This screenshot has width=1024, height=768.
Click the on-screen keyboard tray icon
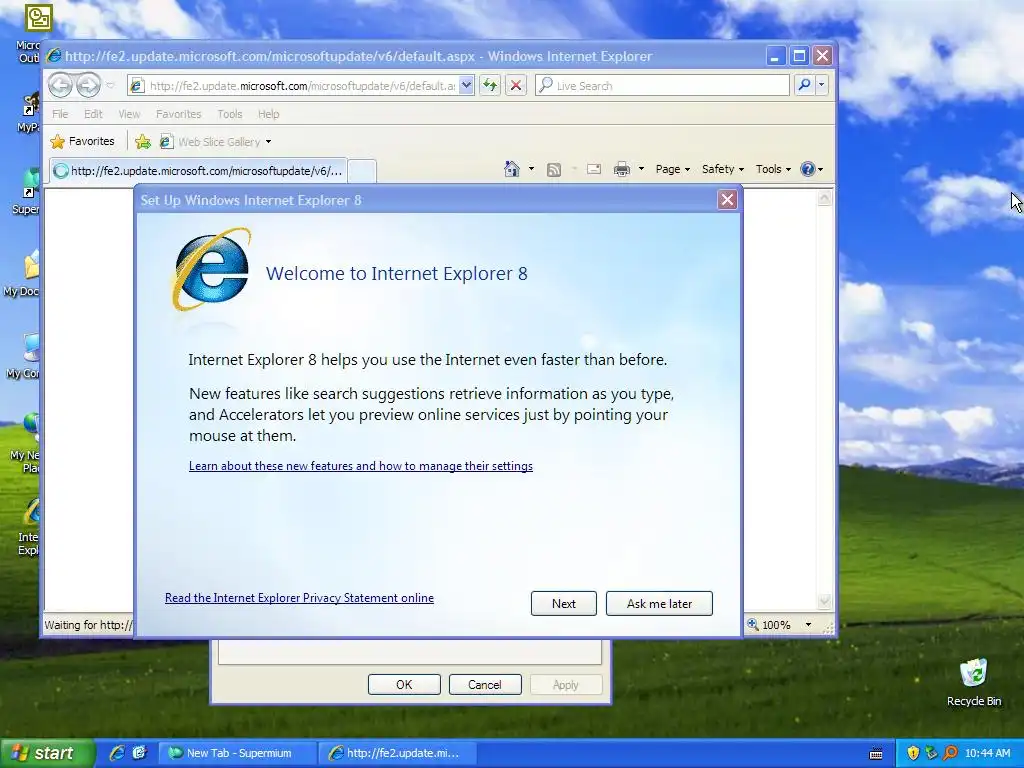click(x=876, y=754)
